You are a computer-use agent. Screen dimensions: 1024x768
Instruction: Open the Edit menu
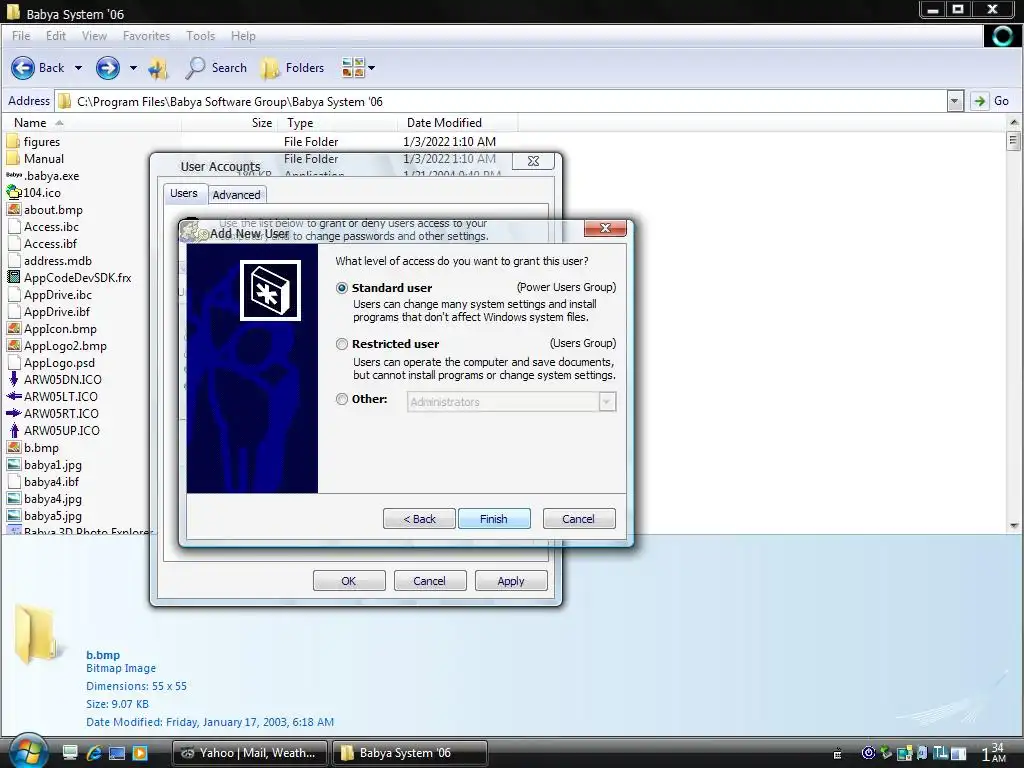[x=56, y=36]
